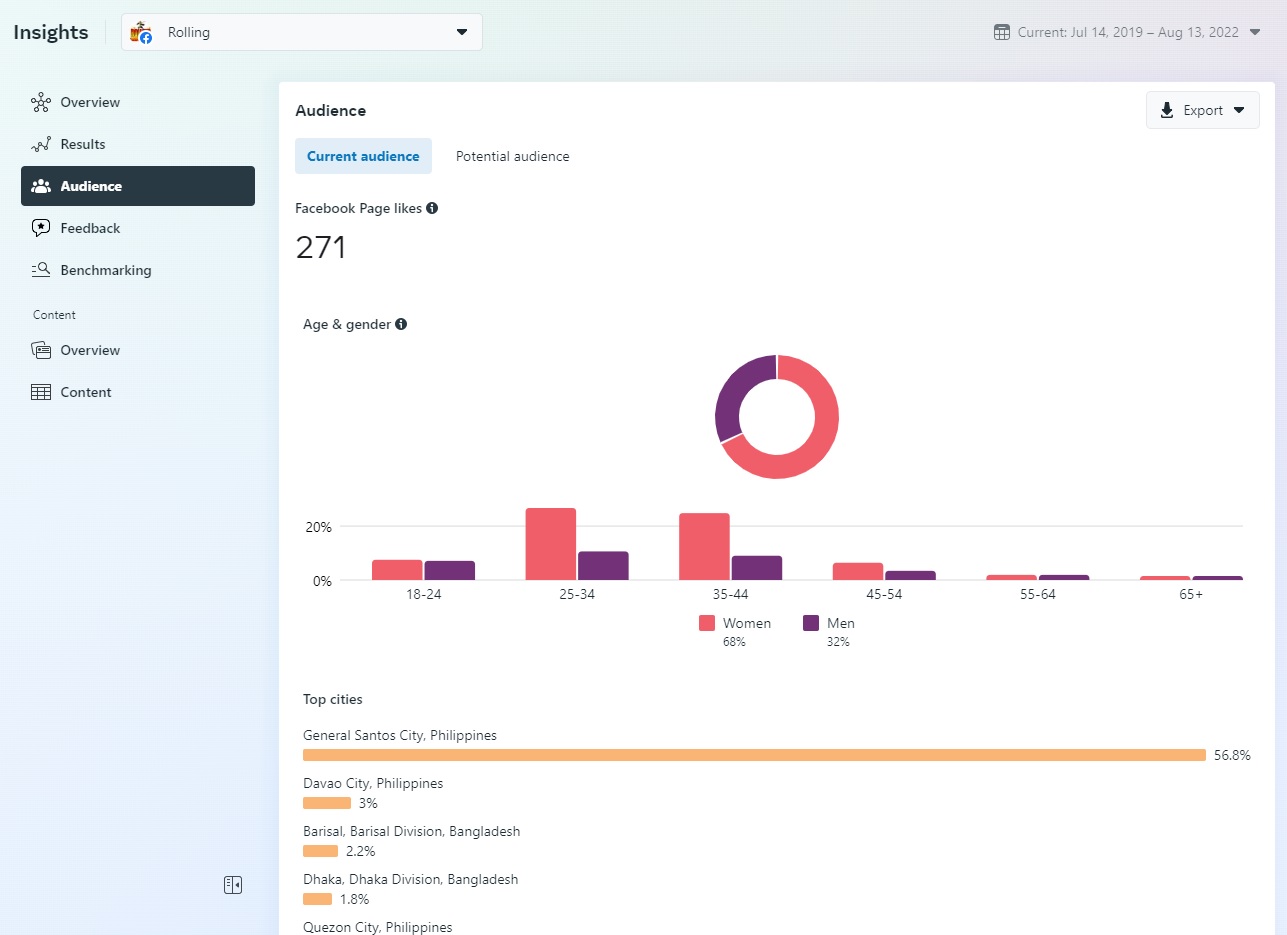Click the Content table grid icon
This screenshot has height=935, width=1287.
coord(41,392)
